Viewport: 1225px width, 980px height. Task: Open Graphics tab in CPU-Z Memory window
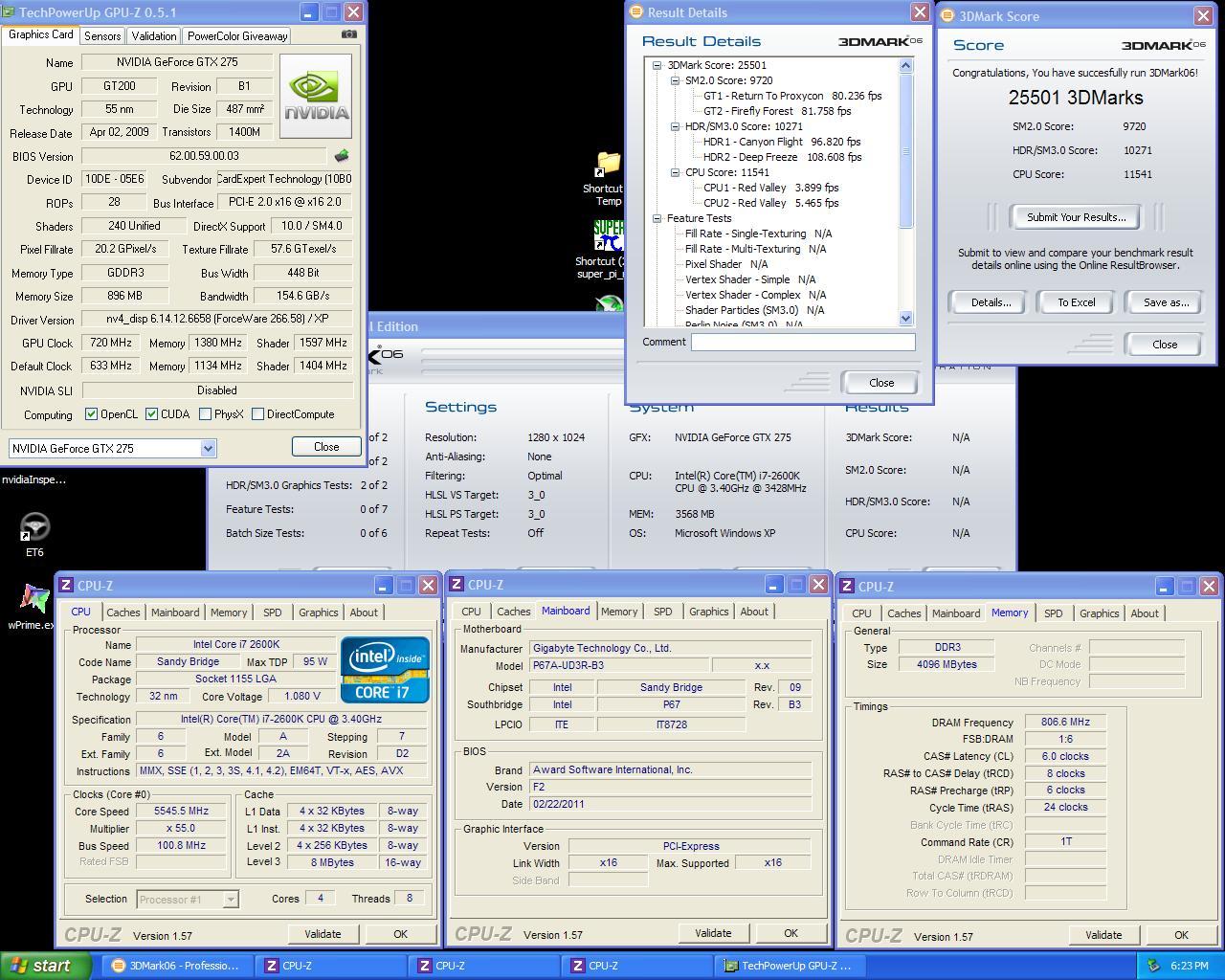tap(1099, 613)
